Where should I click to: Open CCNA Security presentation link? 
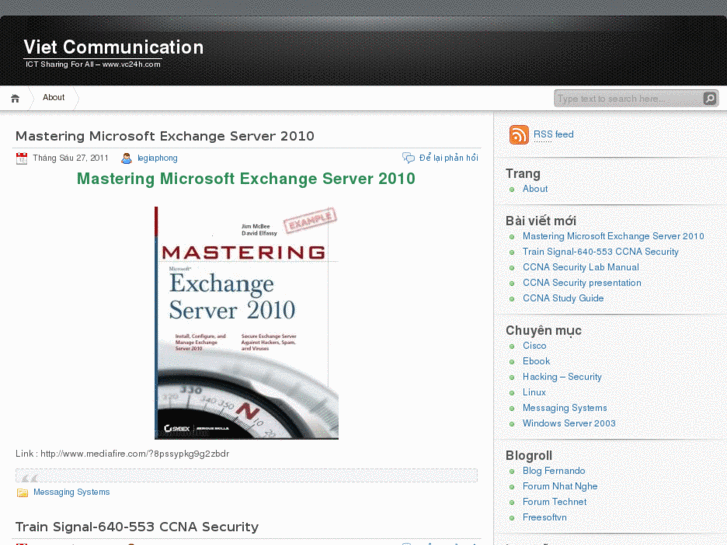[x=582, y=282]
